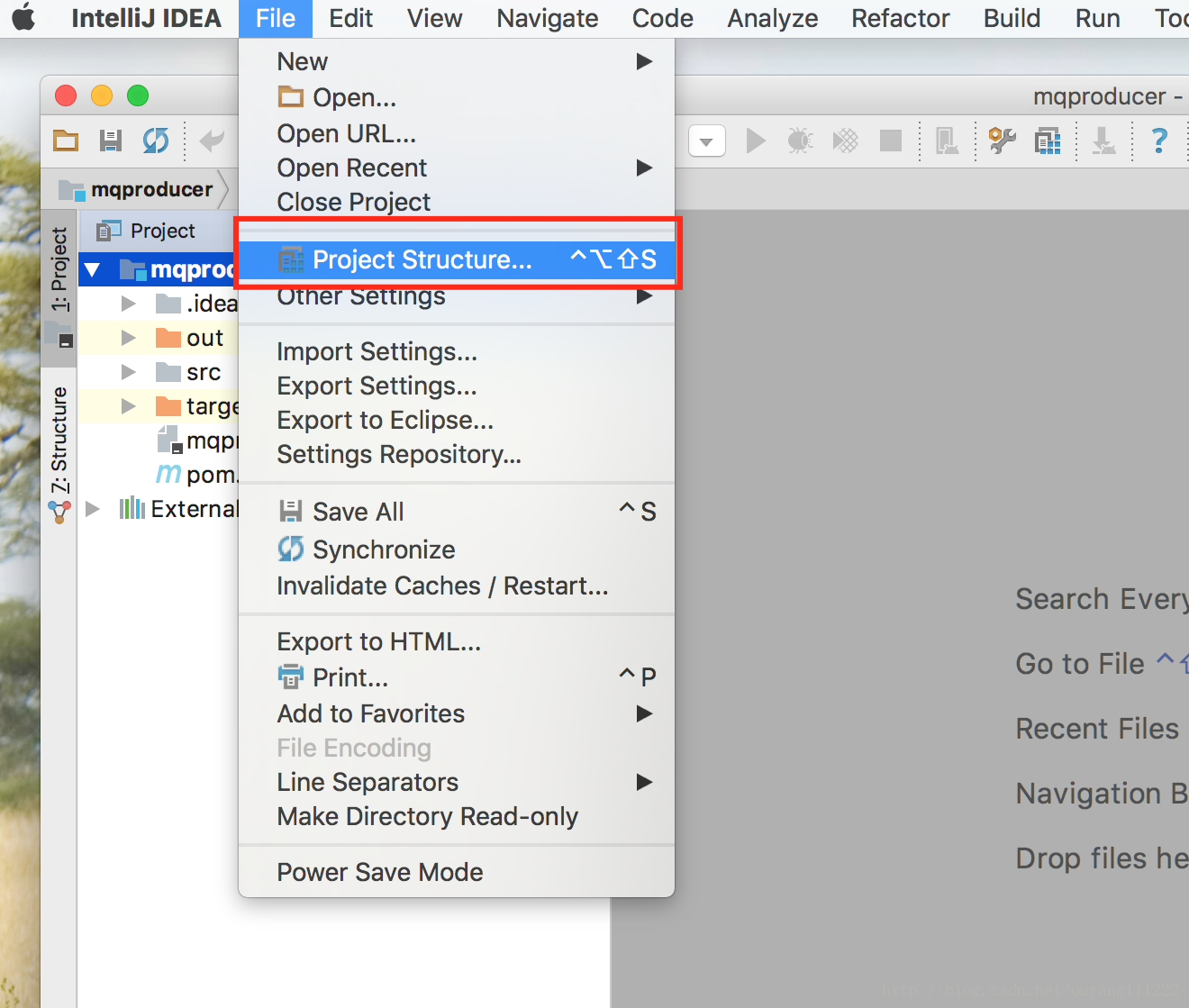Click the Project Structure toolbar icon
The height and width of the screenshot is (1008, 1189).
(x=1048, y=141)
